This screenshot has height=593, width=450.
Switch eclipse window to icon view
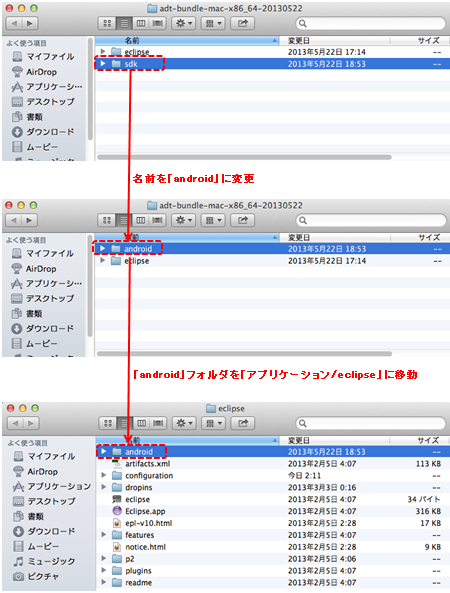(x=108, y=423)
